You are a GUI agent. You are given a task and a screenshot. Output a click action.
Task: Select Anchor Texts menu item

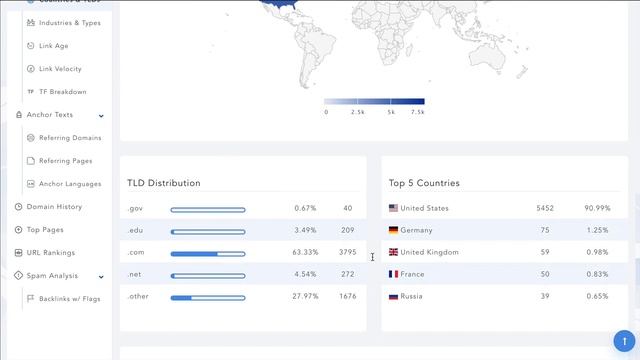tap(50, 115)
